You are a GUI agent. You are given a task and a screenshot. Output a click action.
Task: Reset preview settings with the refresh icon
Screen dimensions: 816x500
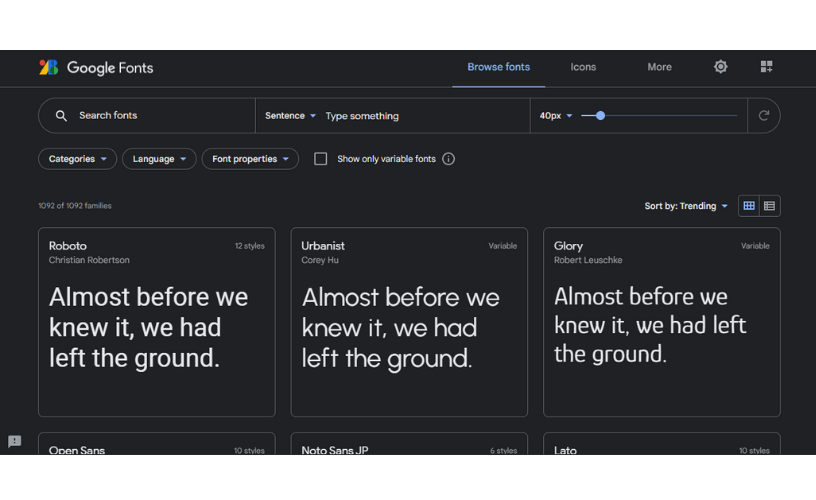[763, 116]
